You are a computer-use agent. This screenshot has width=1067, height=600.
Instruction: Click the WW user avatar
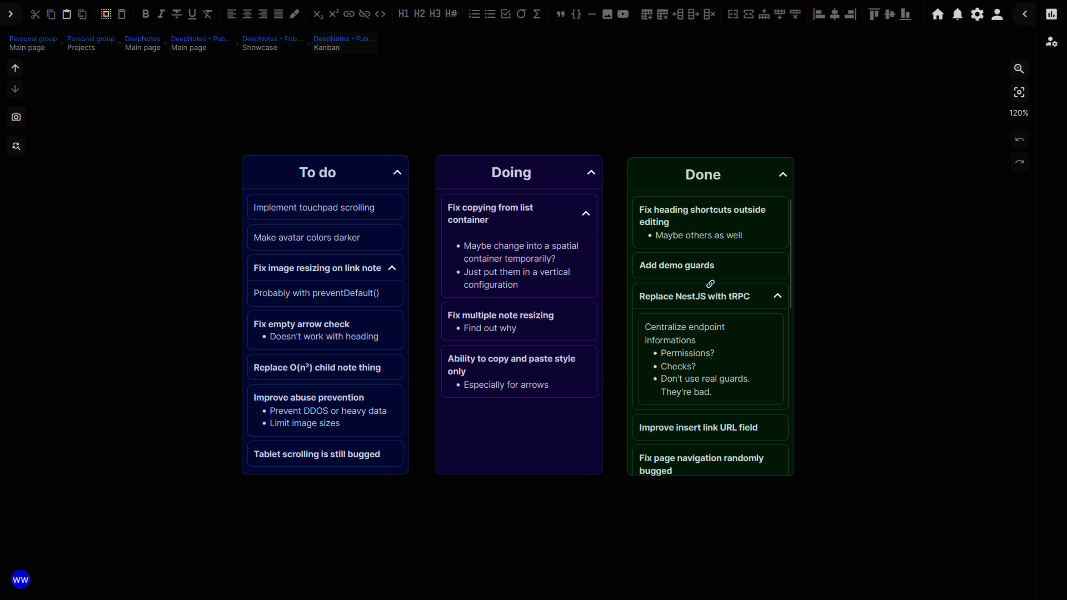(x=20, y=580)
